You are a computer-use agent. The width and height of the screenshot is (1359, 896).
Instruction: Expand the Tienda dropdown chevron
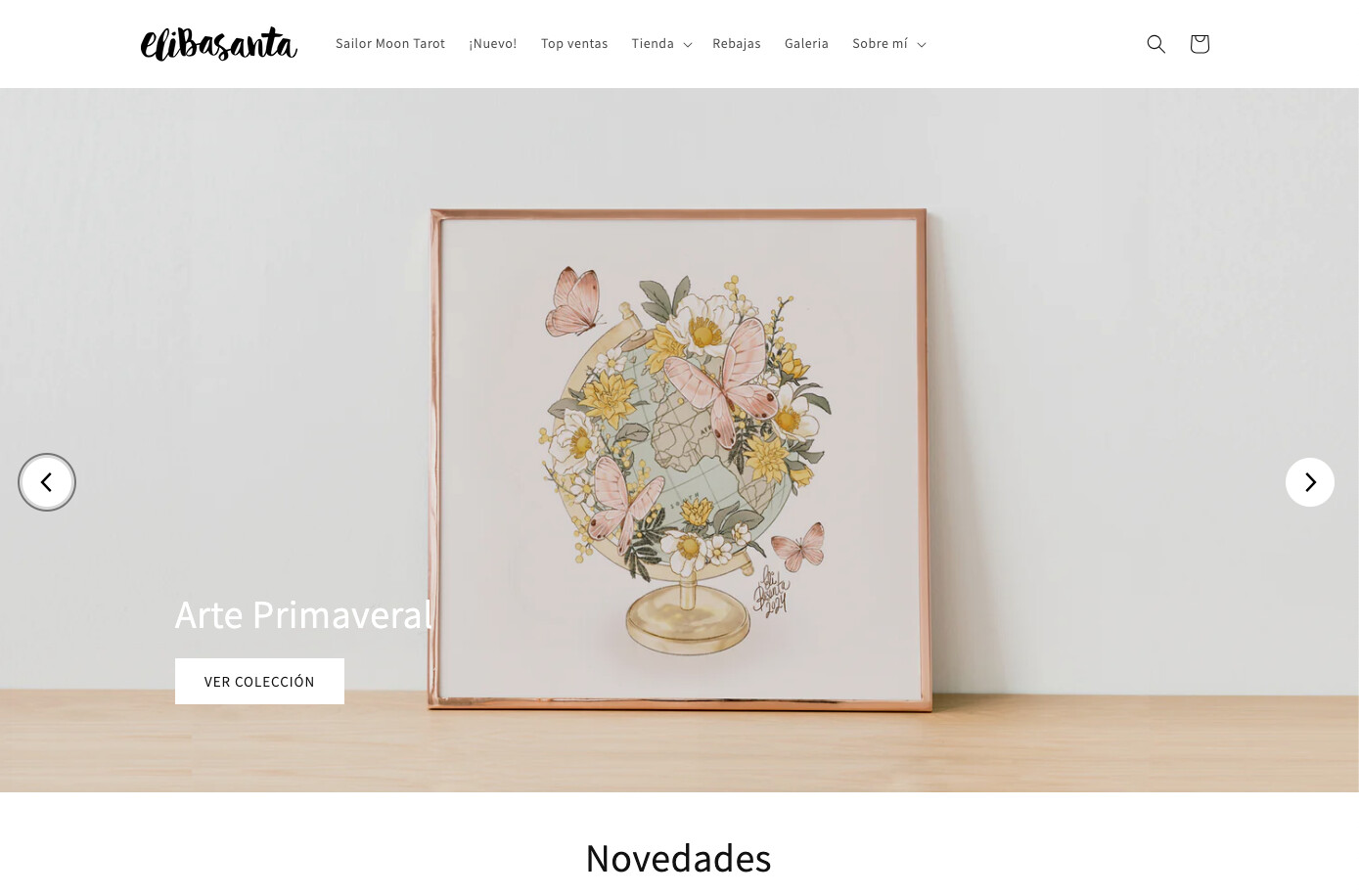[x=688, y=45]
